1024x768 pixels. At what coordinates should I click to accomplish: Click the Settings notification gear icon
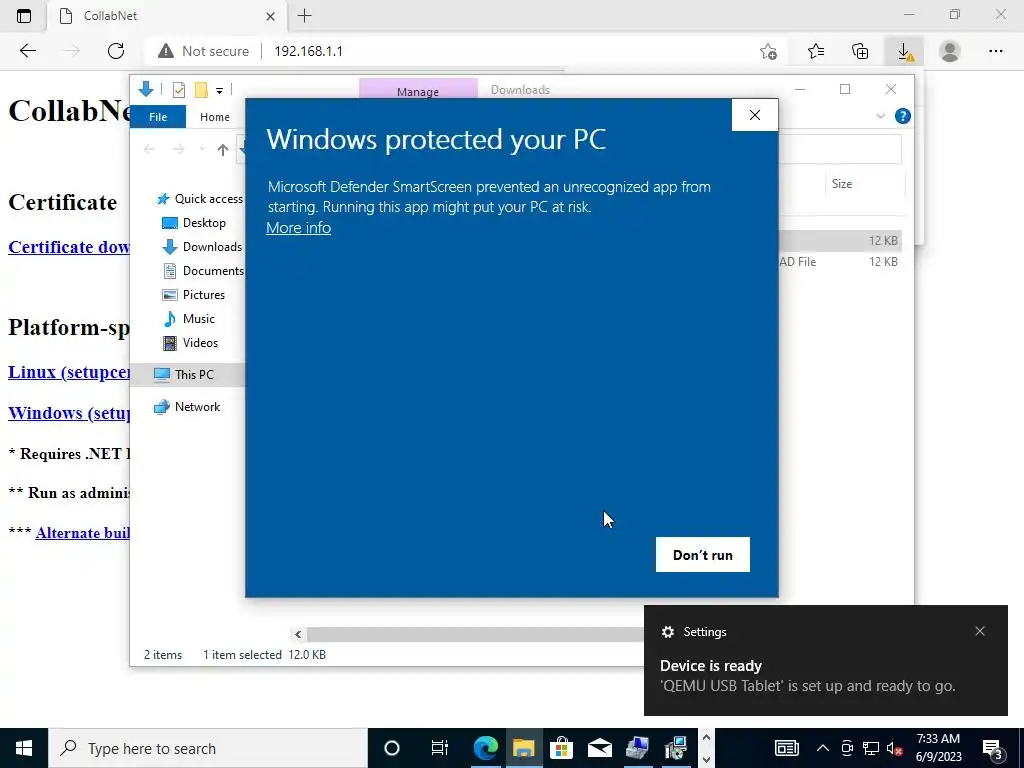tap(667, 632)
